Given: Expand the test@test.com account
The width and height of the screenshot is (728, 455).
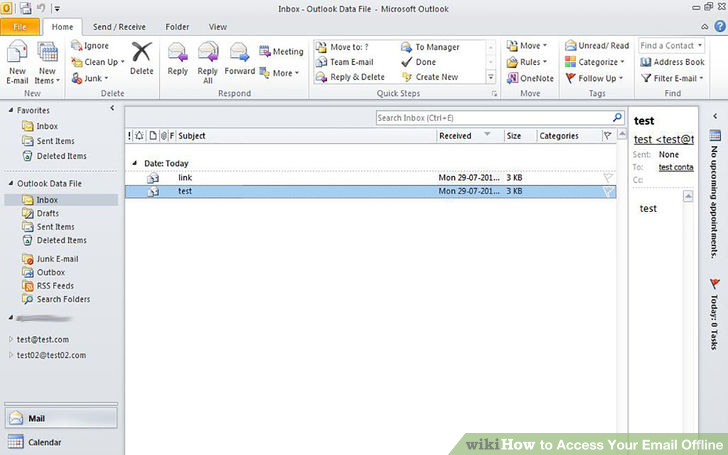Looking at the screenshot, I should coord(11,339).
